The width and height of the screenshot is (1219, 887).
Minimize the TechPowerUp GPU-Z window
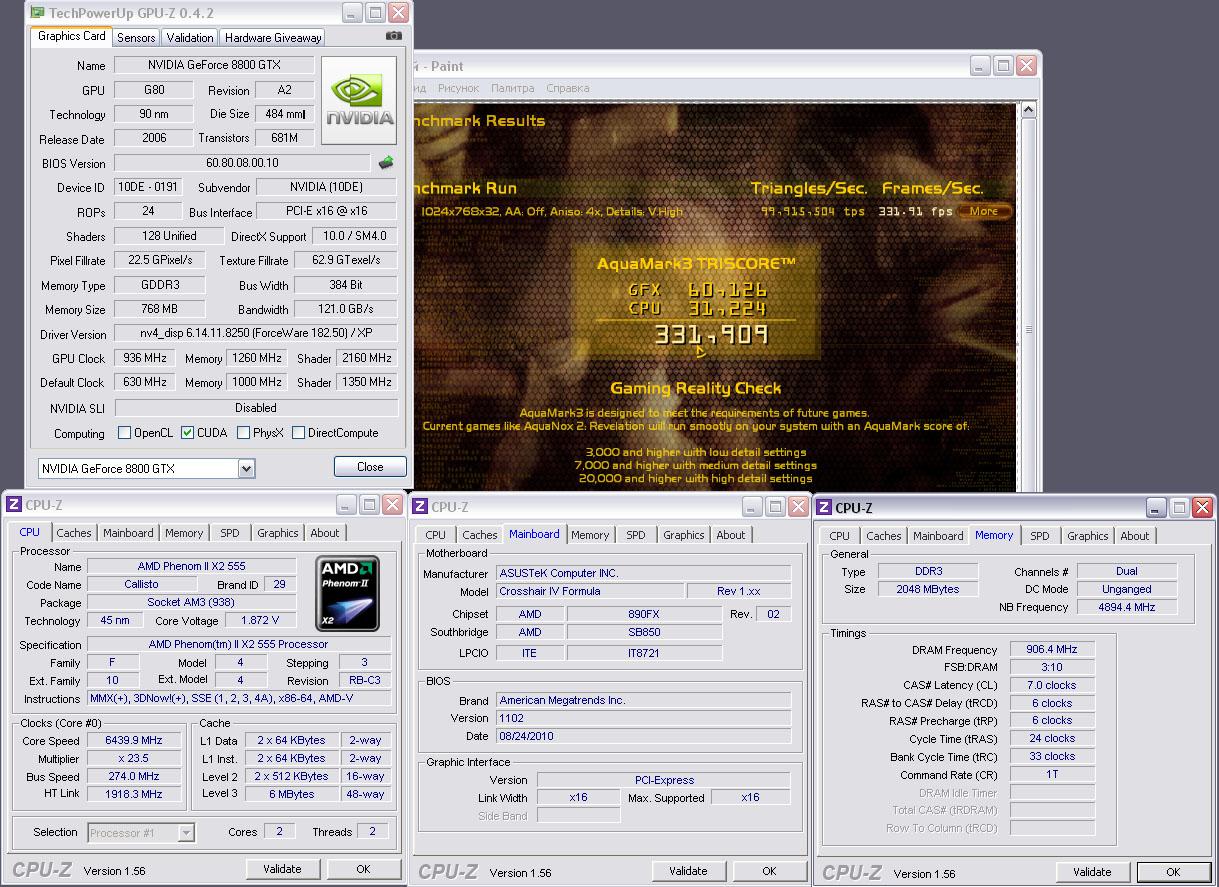(351, 13)
